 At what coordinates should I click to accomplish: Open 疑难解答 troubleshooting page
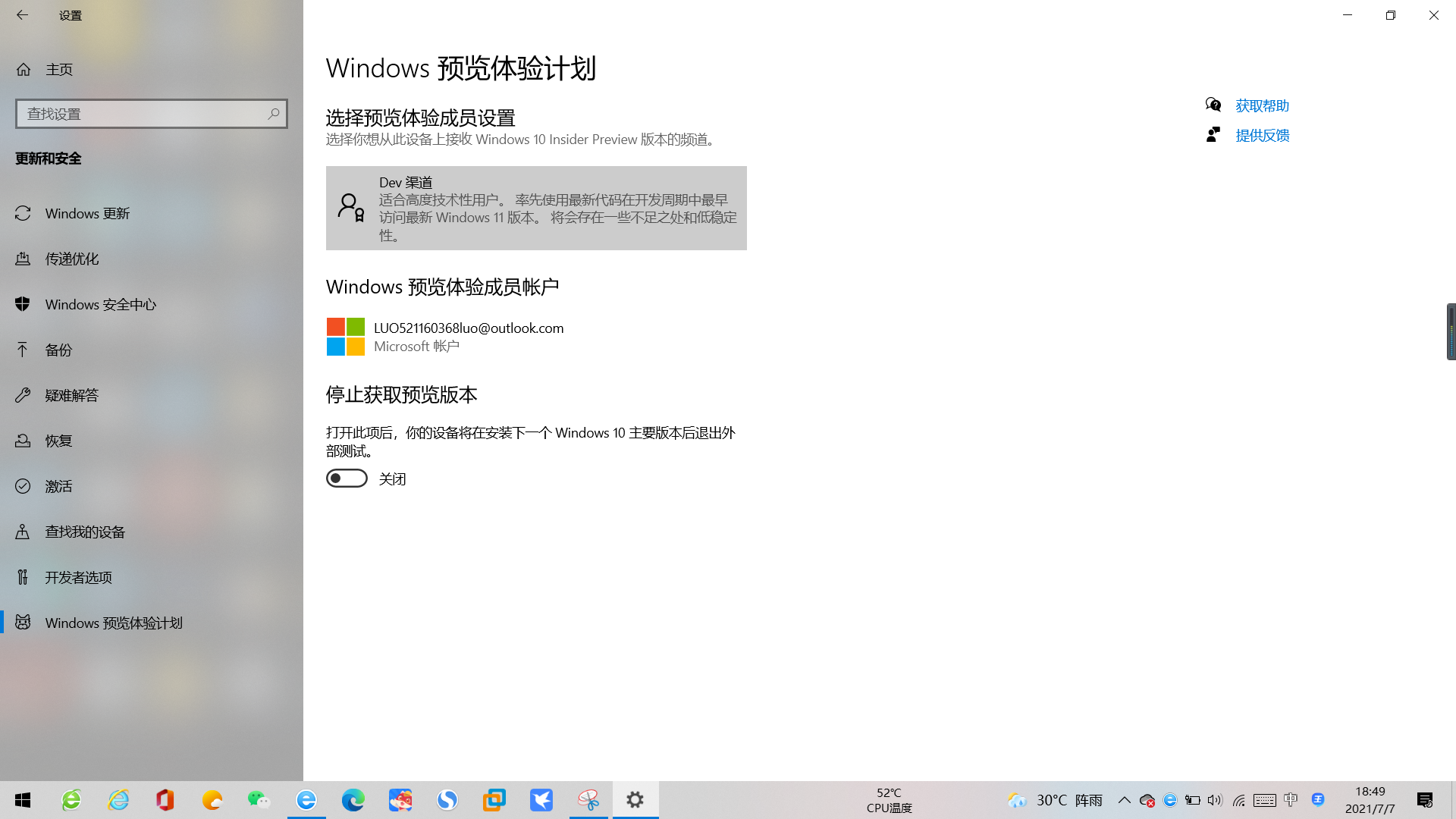[x=152, y=396]
